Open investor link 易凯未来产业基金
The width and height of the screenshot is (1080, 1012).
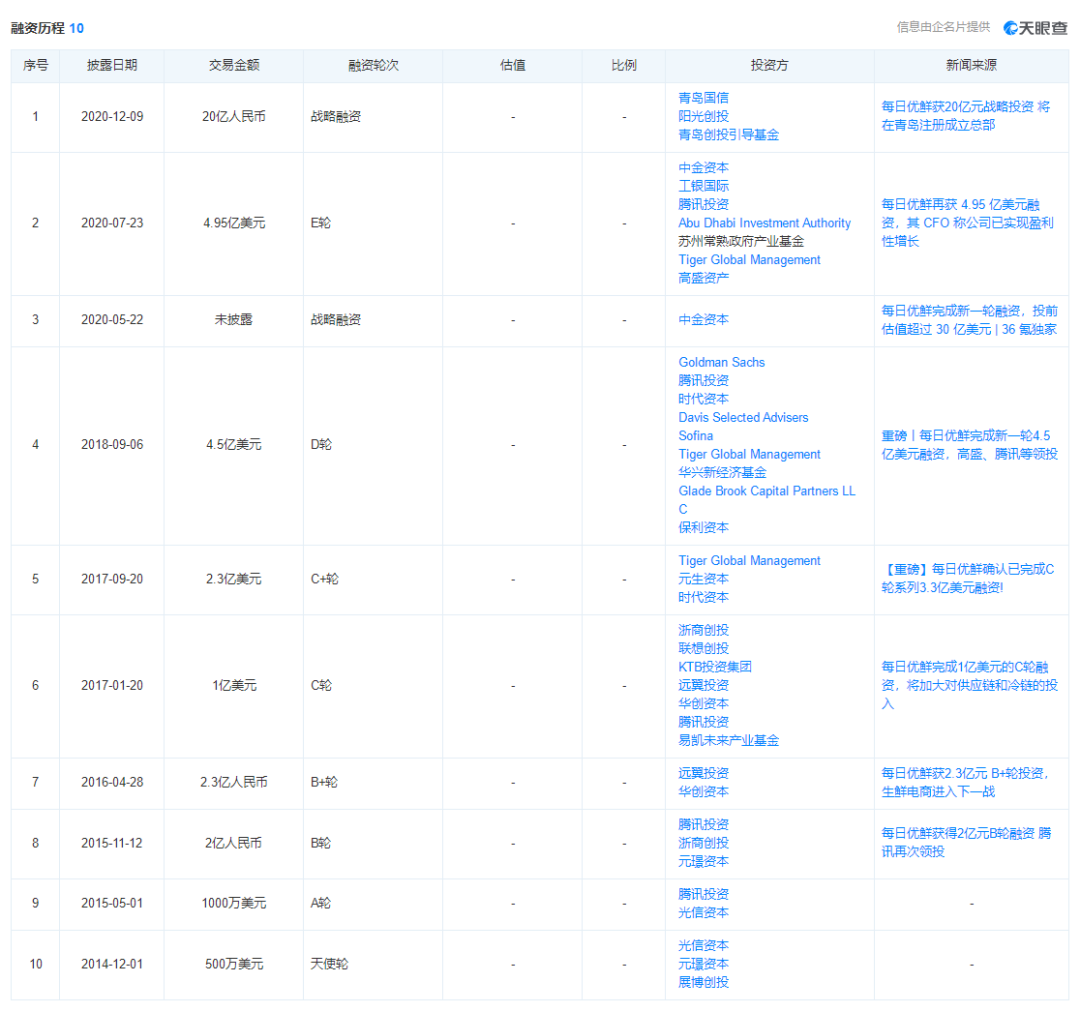(729, 741)
